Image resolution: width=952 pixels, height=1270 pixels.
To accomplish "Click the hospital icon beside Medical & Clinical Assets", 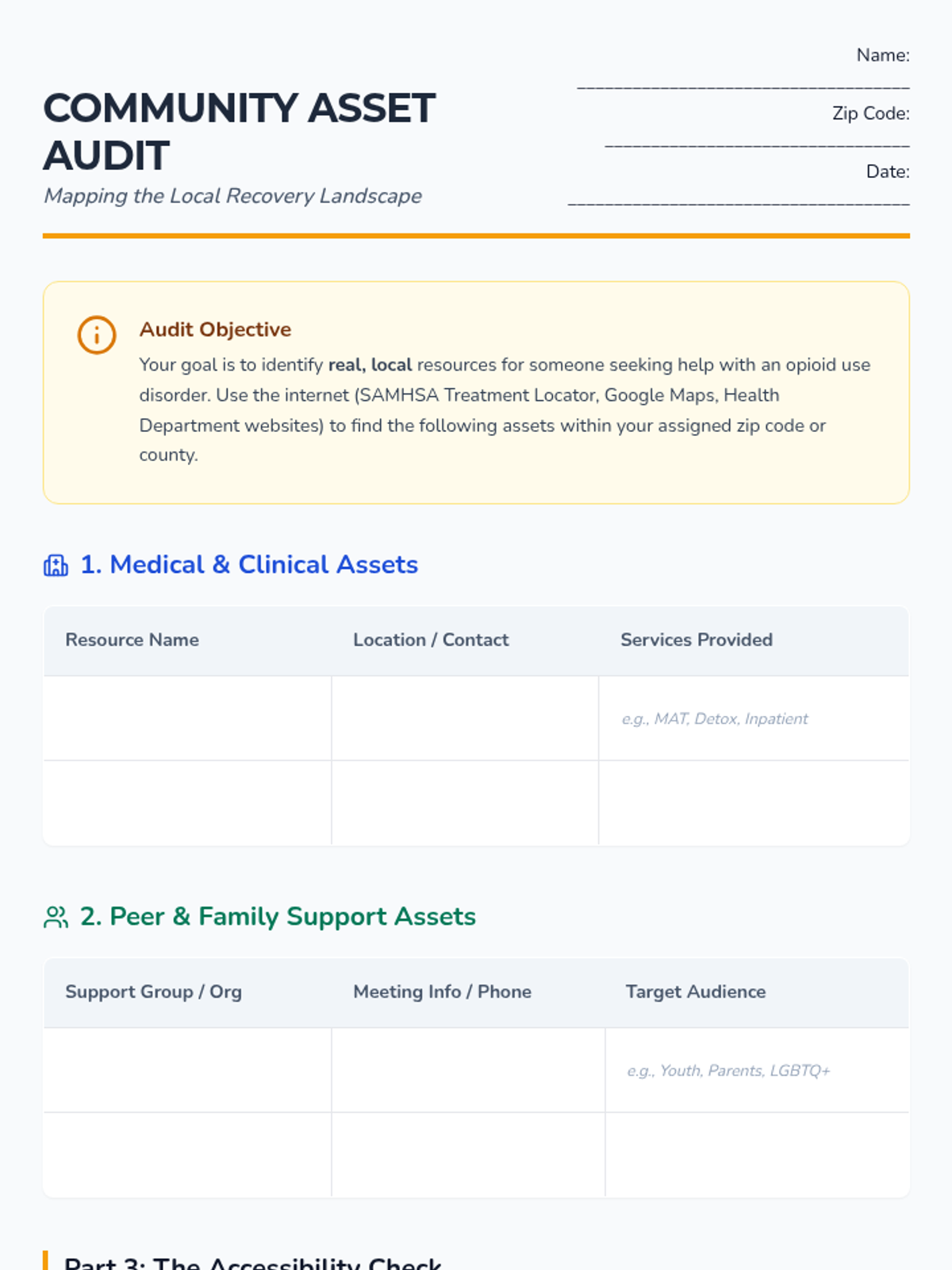I will click(56, 565).
